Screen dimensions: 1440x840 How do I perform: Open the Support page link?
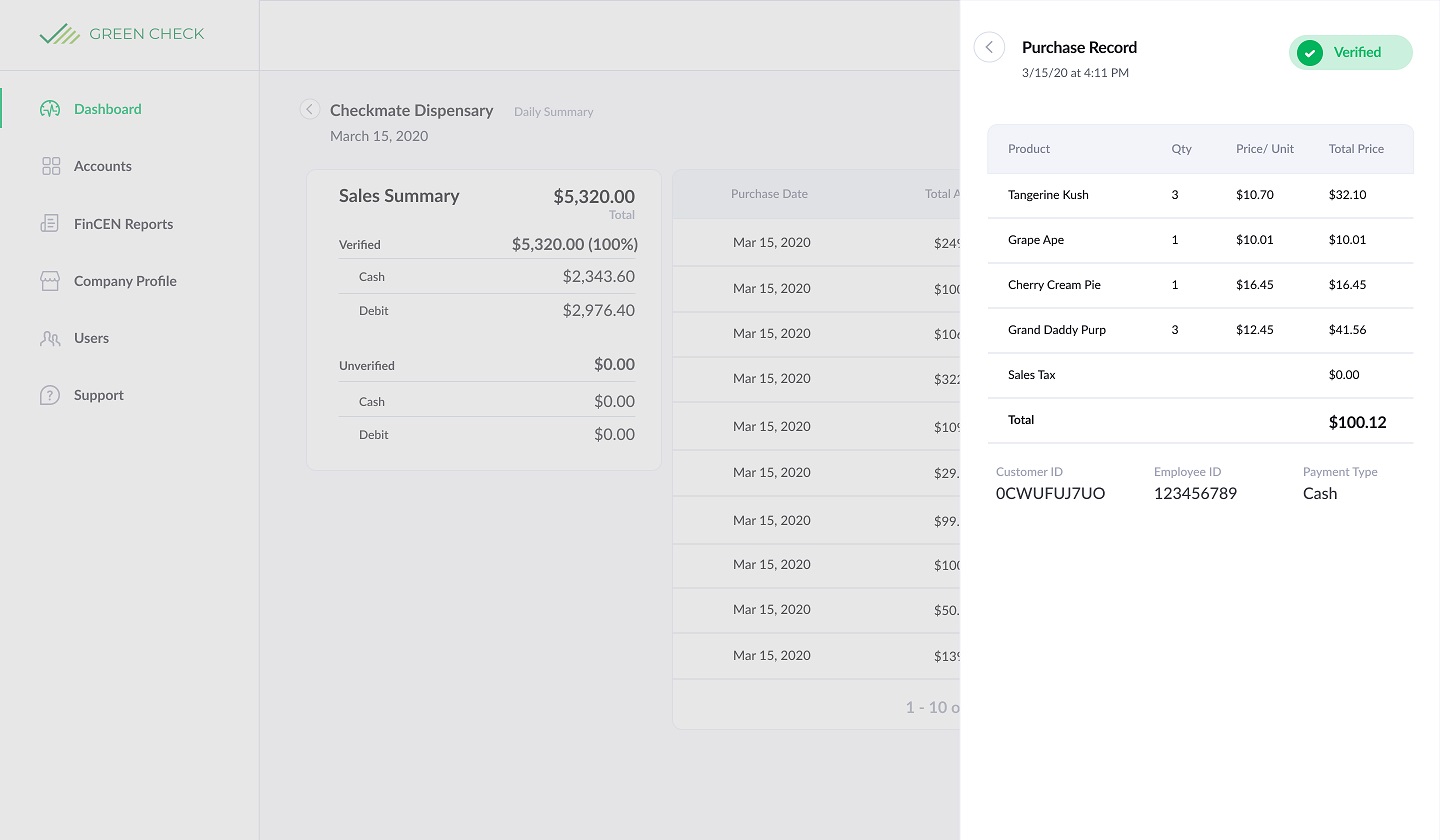(x=99, y=395)
